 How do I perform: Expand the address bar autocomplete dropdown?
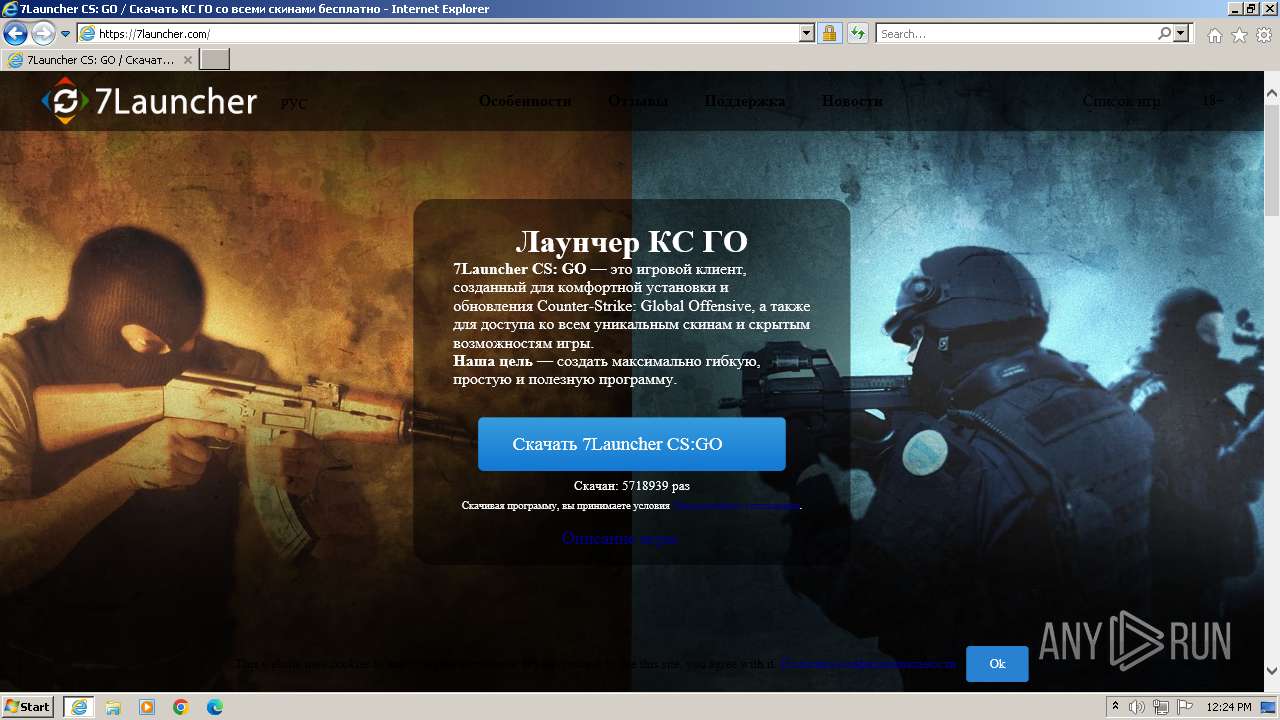tap(807, 34)
